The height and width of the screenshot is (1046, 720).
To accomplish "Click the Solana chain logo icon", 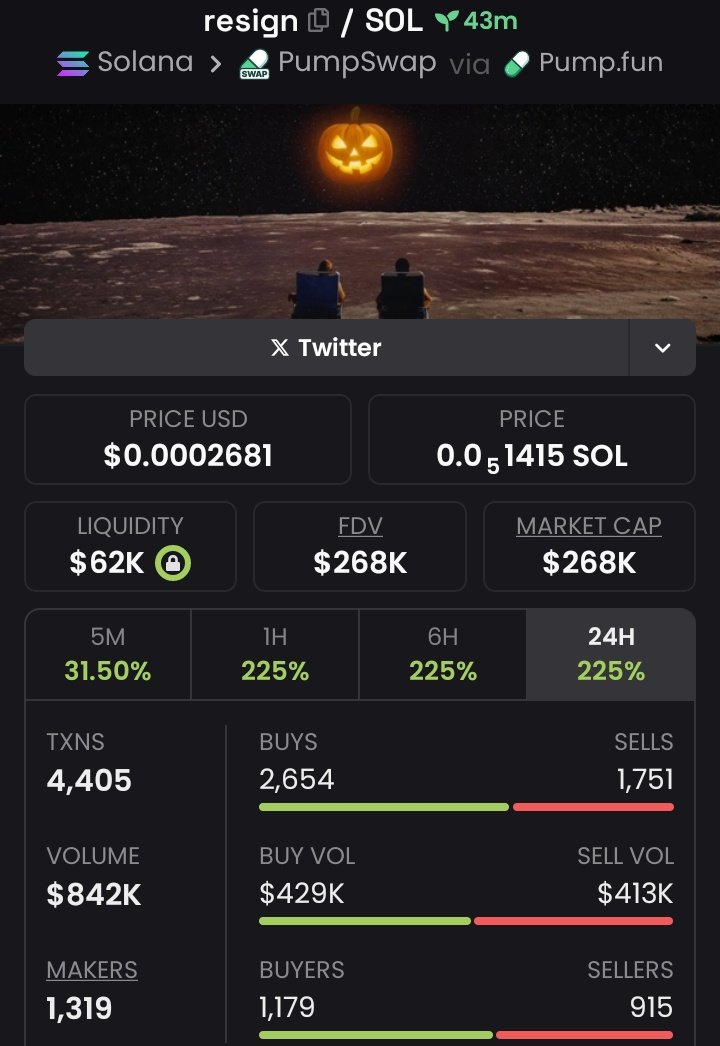I will [72, 63].
